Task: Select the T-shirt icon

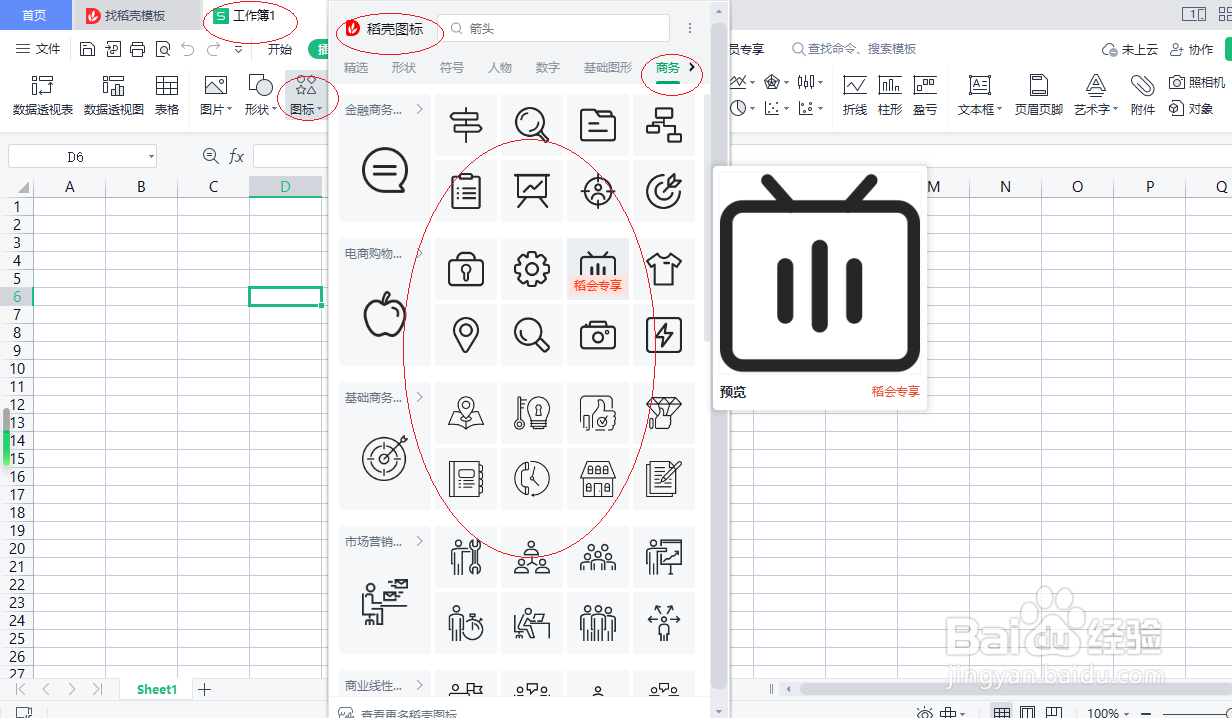Action: (x=664, y=269)
